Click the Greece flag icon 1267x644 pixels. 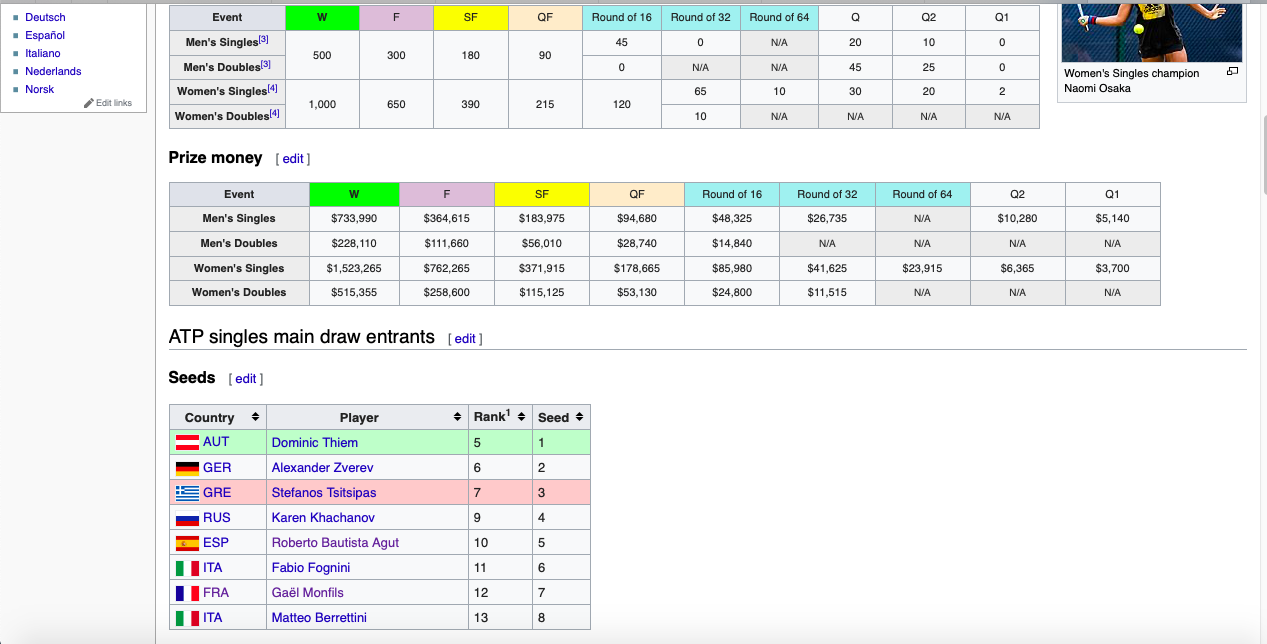point(187,492)
